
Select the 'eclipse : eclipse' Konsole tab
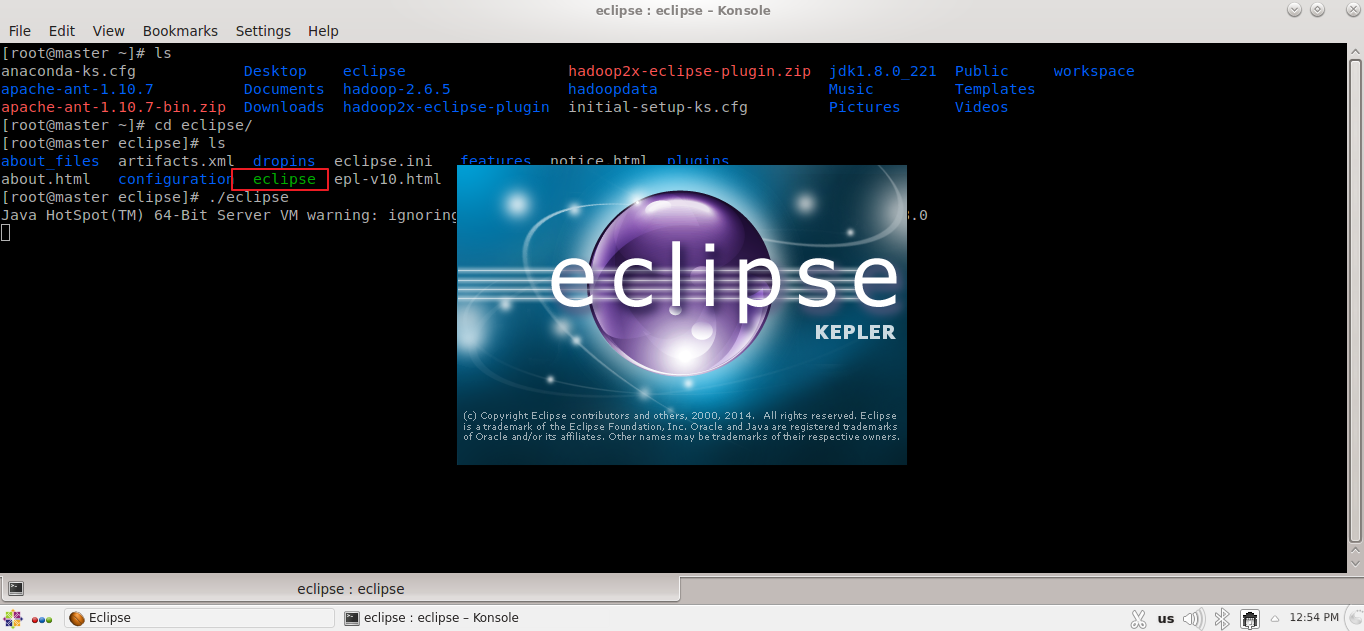[x=340, y=589]
